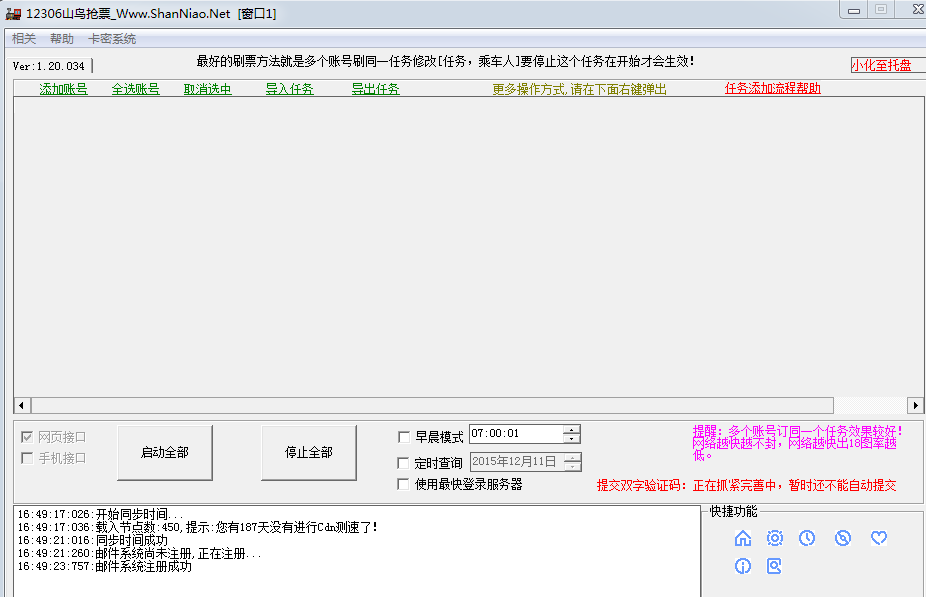The height and width of the screenshot is (597, 926).
Task: Click the crossed-circle shortcut icon
Action: click(843, 538)
